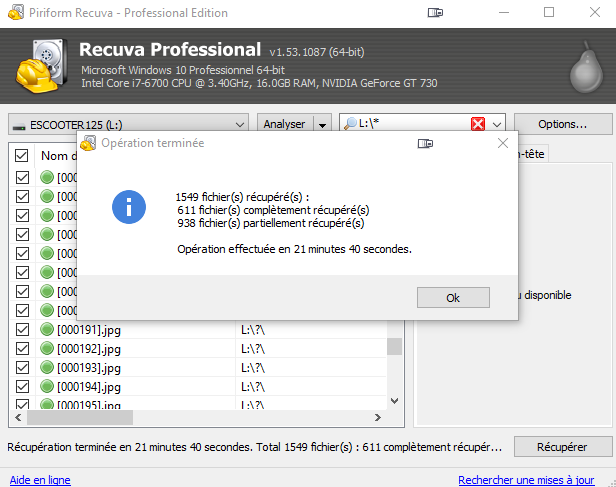Click the Nom column header
616x487 pixels.
(x=57, y=156)
